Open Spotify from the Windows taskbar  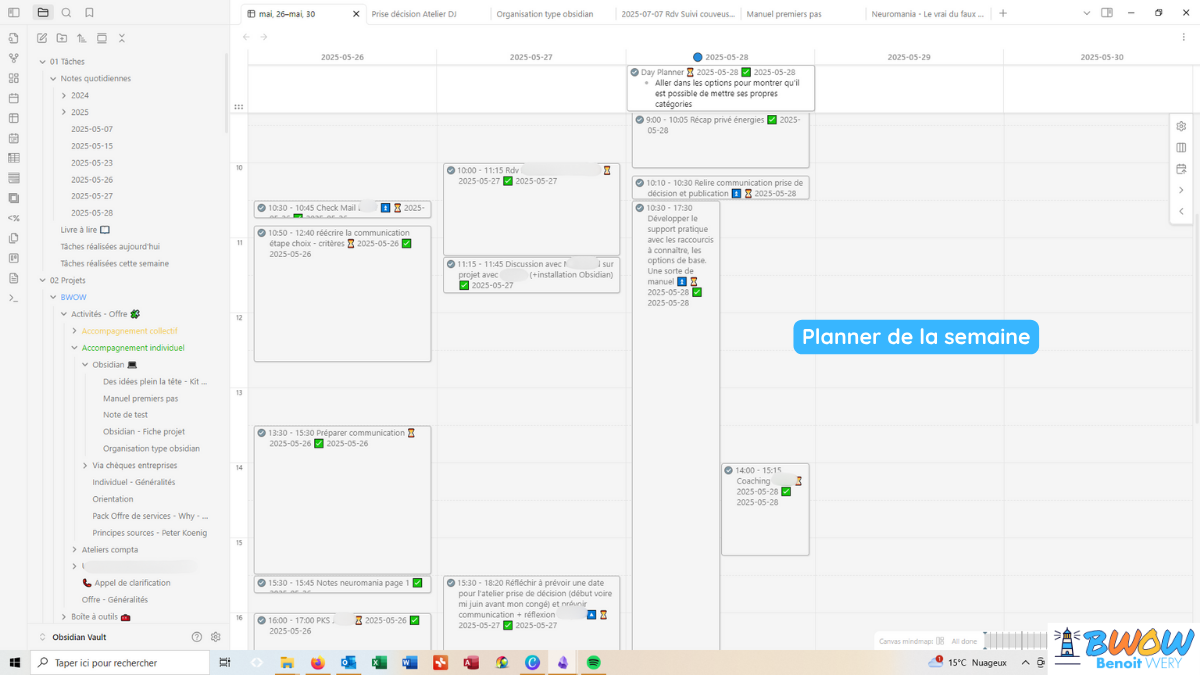point(593,662)
